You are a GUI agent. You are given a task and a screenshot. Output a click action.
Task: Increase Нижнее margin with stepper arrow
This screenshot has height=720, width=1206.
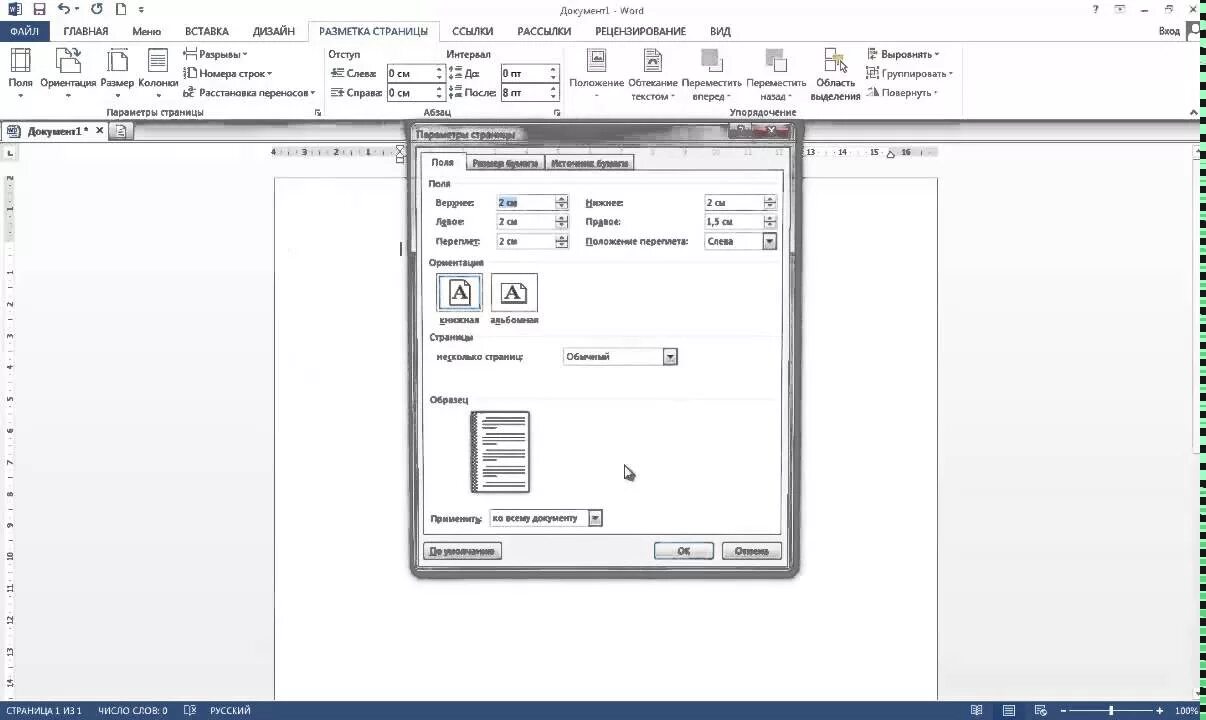[770, 199]
